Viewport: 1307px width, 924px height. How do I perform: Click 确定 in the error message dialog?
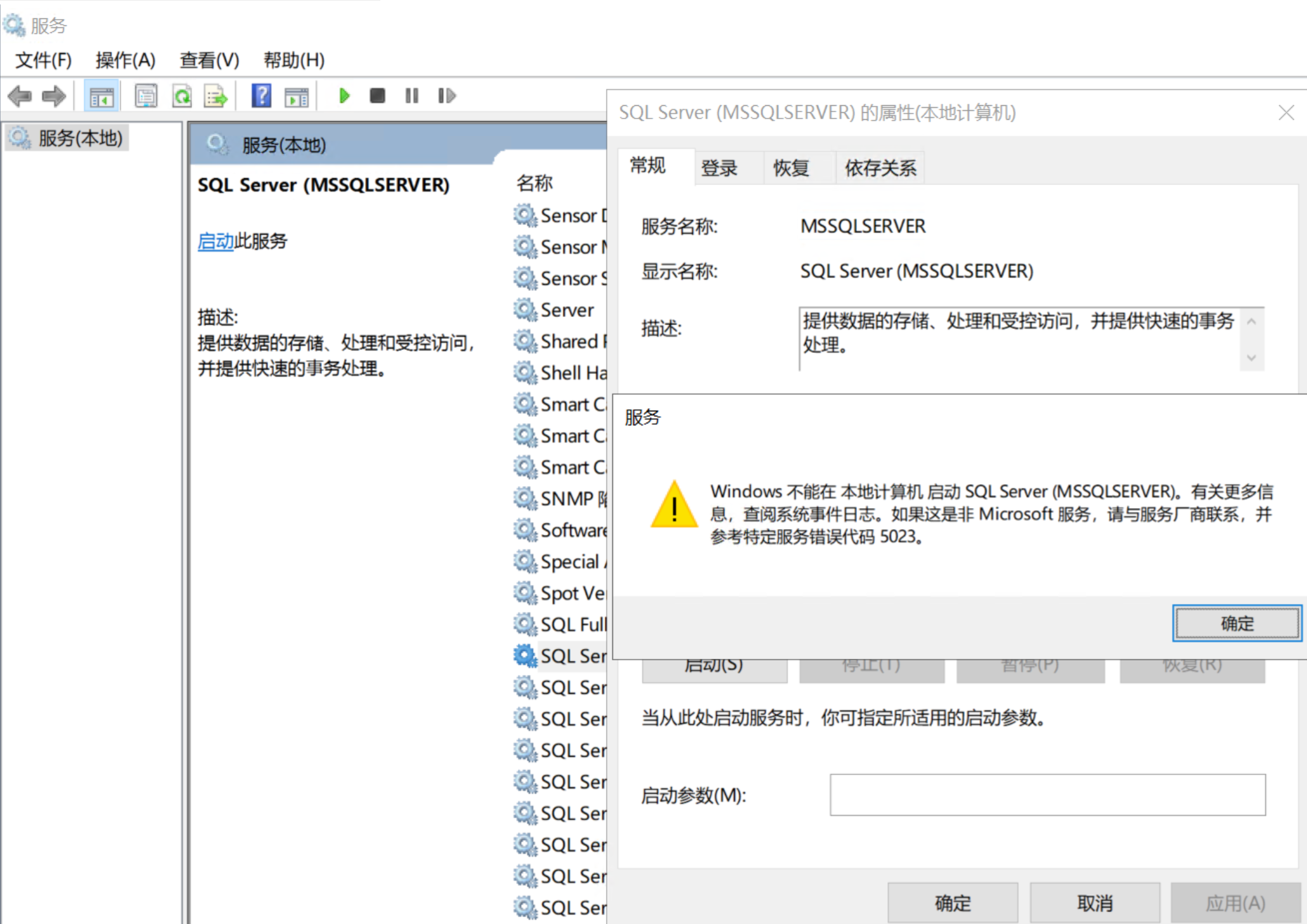pyautogui.click(x=1237, y=624)
